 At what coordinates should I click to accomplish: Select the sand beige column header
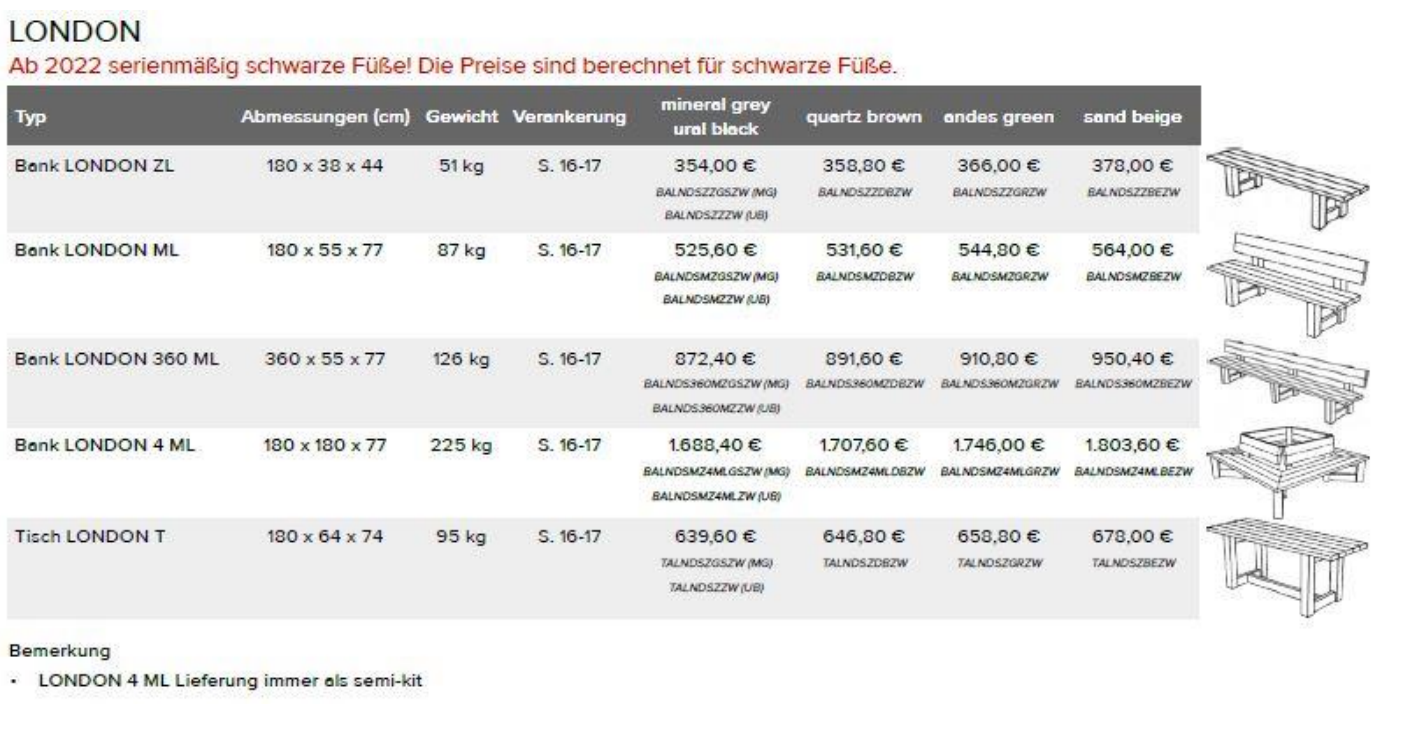(x=1132, y=117)
